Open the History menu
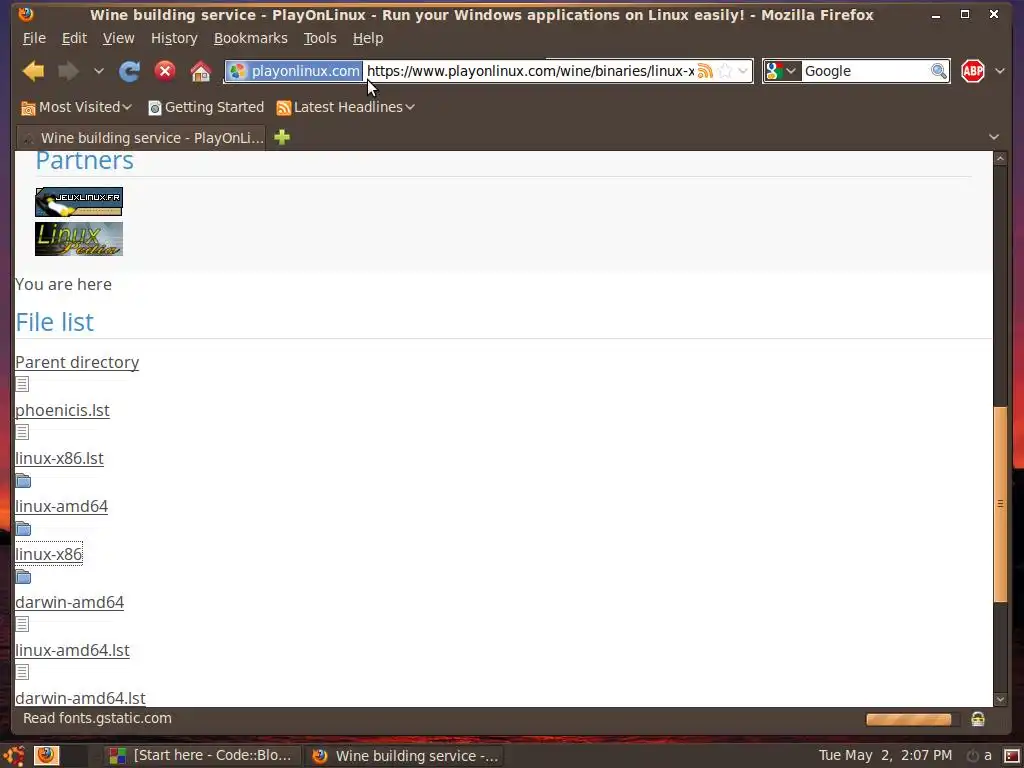 [174, 39]
